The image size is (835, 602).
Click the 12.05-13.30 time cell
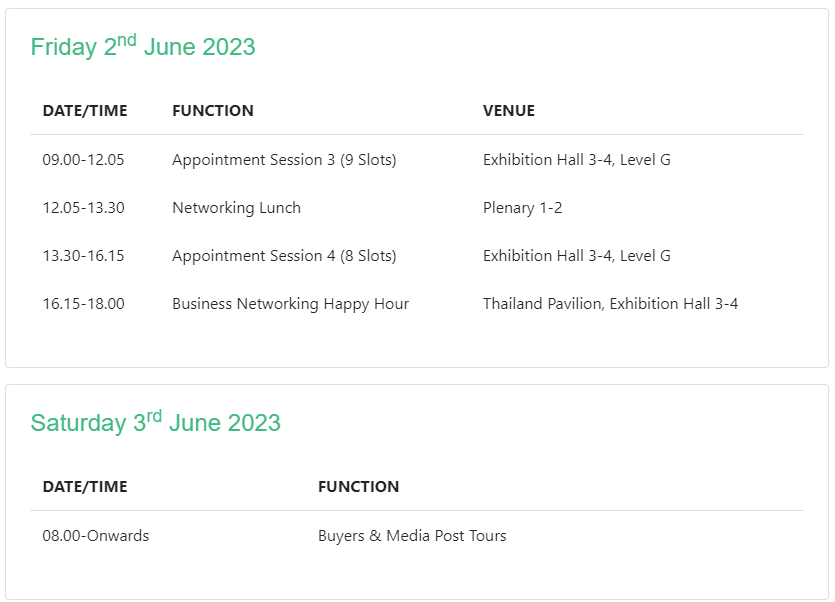pyautogui.click(x=84, y=207)
